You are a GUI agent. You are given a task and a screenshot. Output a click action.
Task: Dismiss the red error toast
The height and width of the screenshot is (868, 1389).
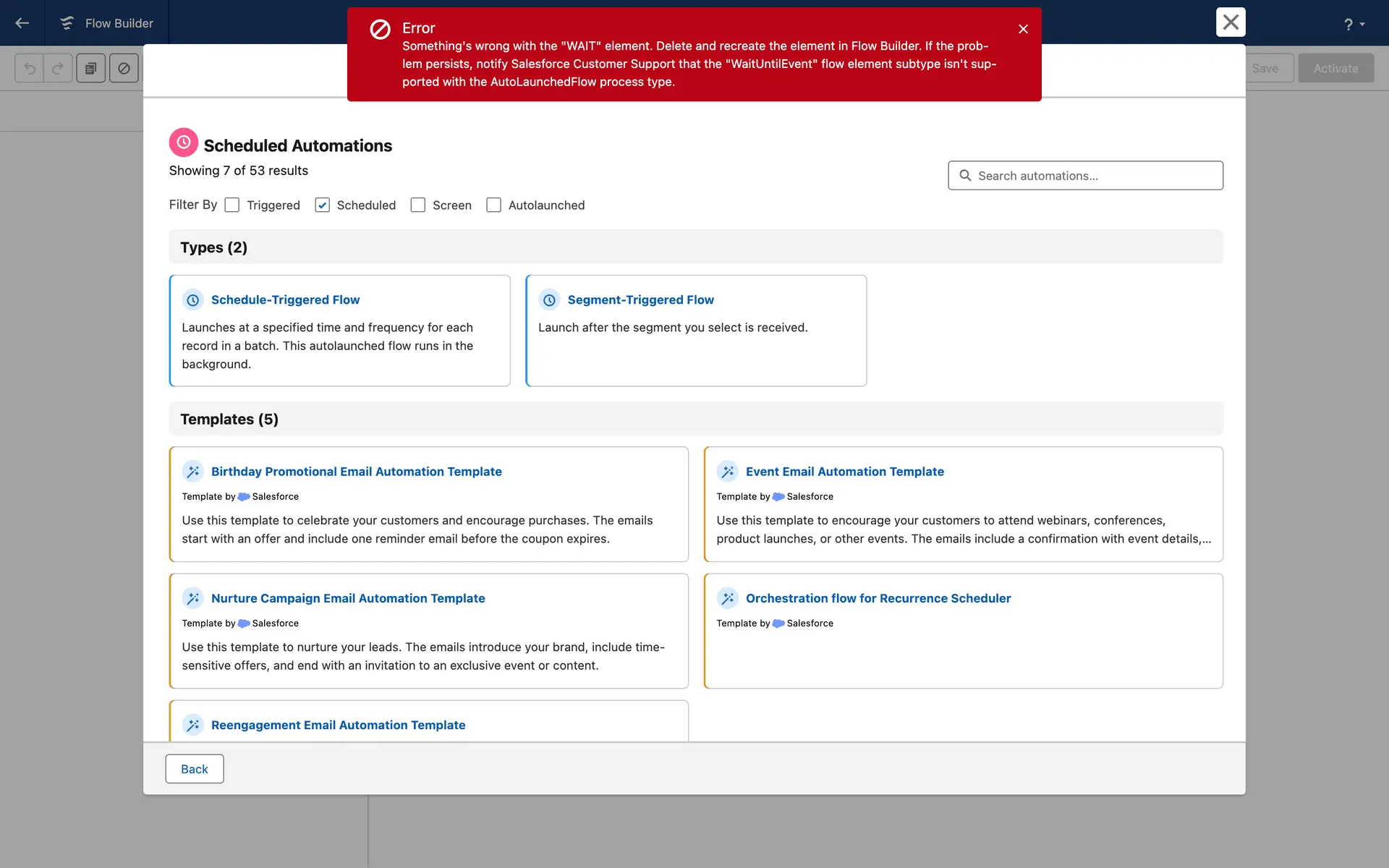point(1023,29)
